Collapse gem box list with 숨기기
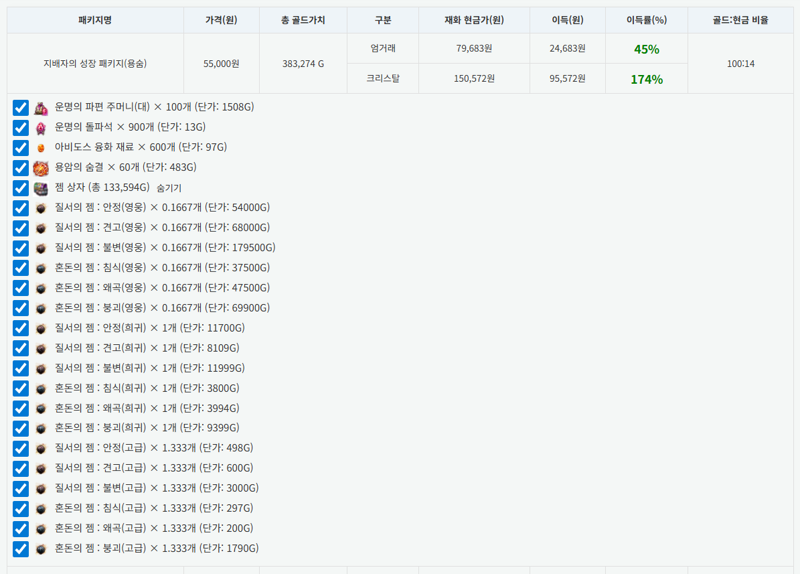Image resolution: width=800 pixels, height=574 pixels. [169, 188]
